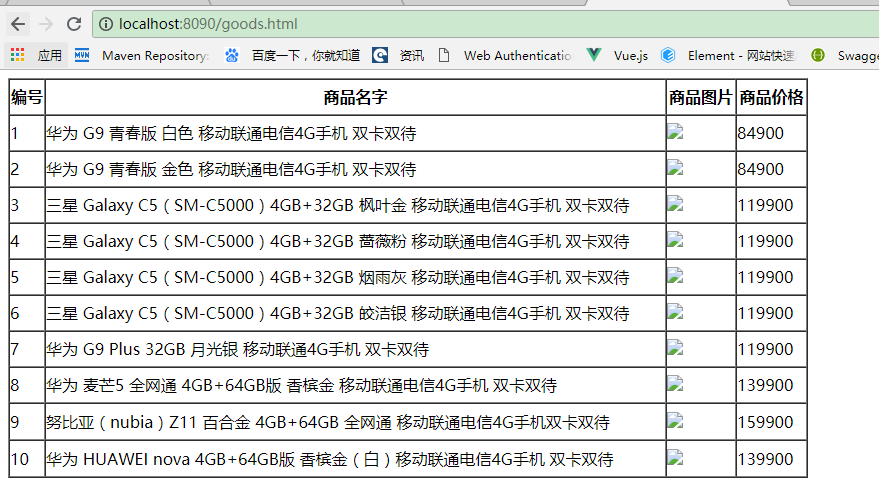Click the broken image in row 6
The height and width of the screenshot is (486, 879).
point(675,311)
